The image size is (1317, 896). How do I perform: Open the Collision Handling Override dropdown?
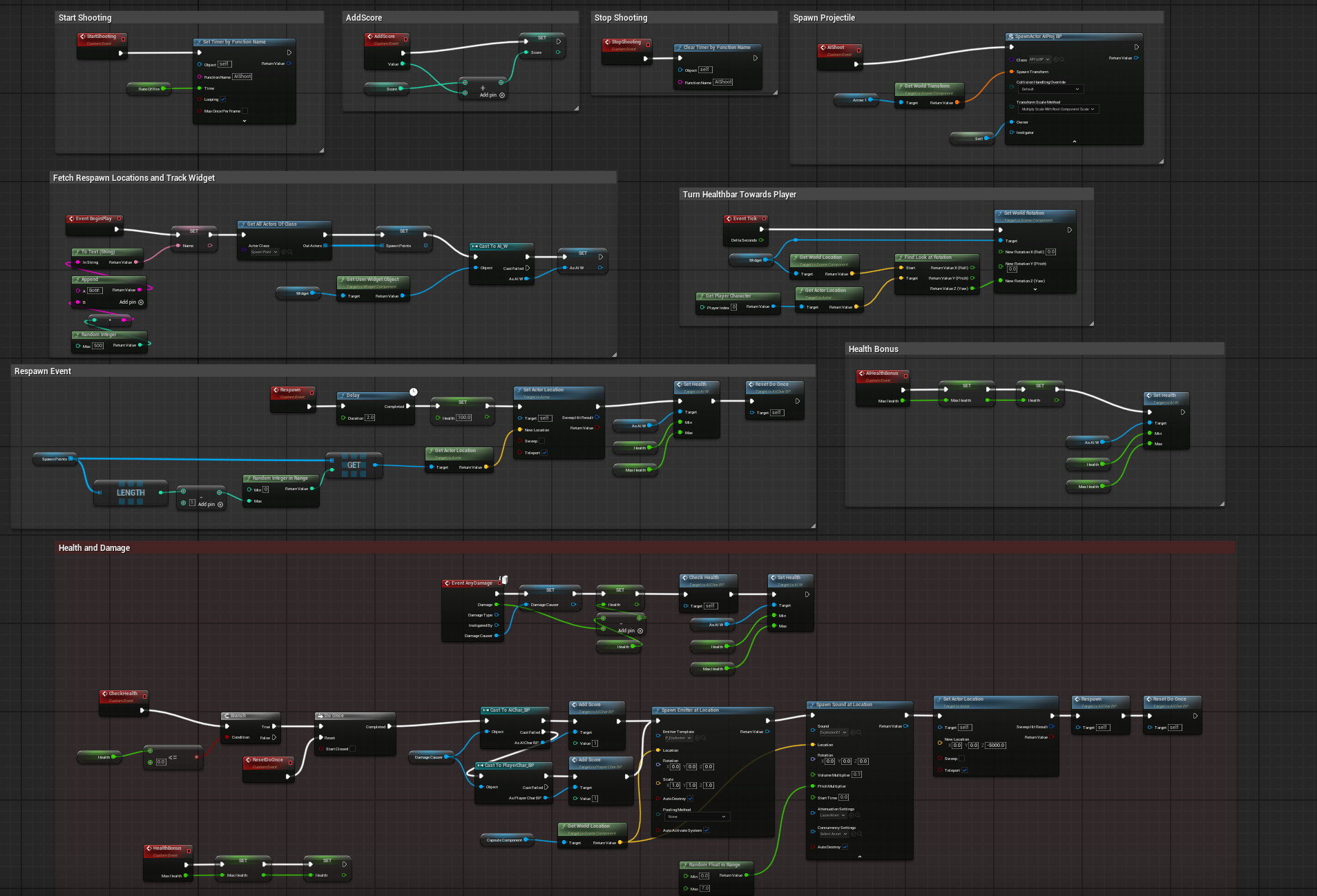(x=1050, y=89)
